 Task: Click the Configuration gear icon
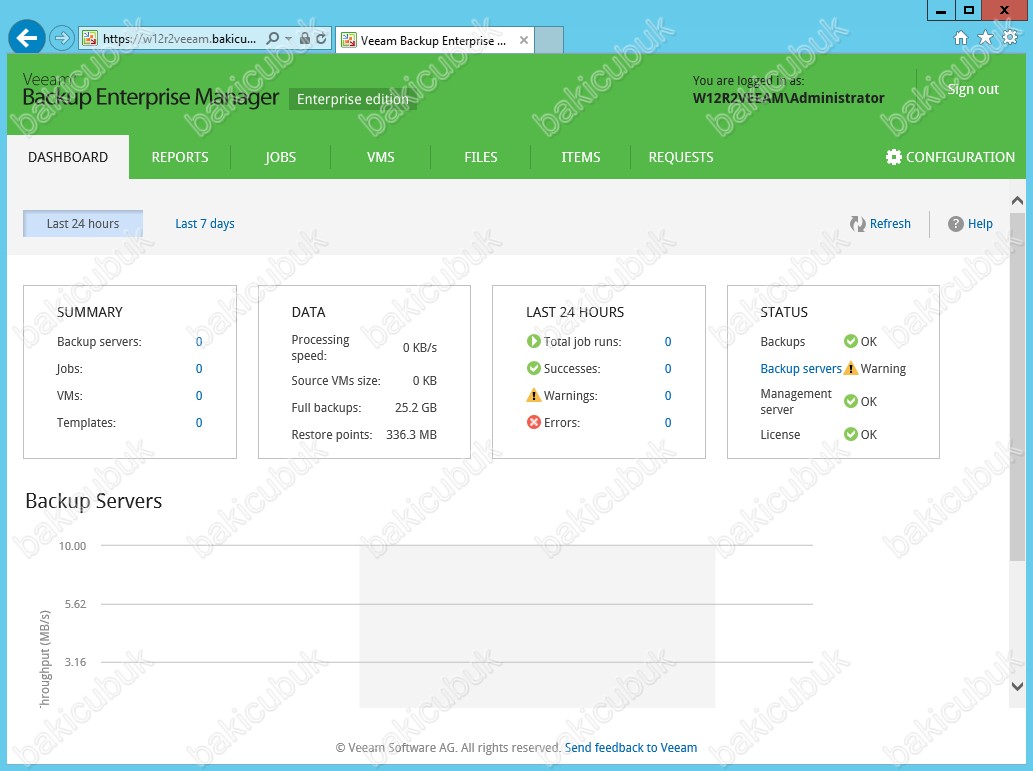tap(893, 157)
